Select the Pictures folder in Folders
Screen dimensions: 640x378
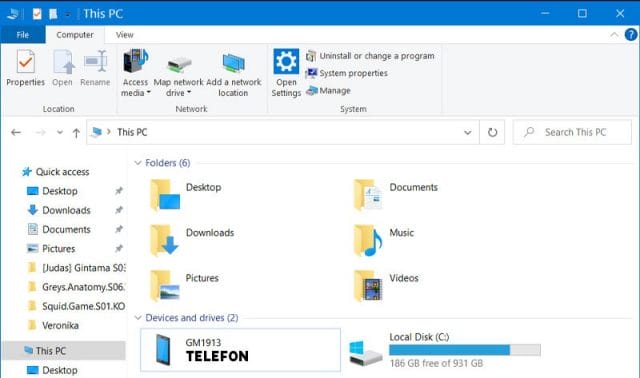tap(184, 285)
